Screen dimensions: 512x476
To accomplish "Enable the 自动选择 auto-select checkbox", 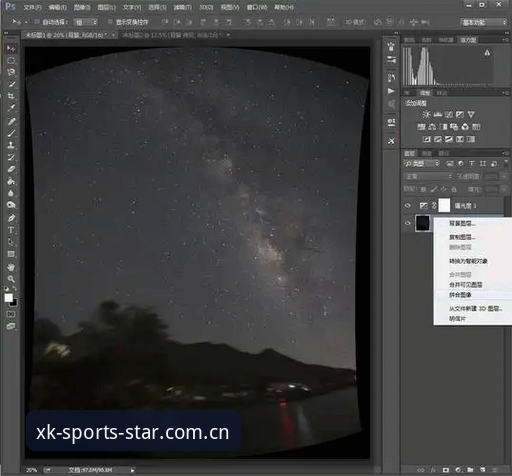I will [x=37, y=22].
